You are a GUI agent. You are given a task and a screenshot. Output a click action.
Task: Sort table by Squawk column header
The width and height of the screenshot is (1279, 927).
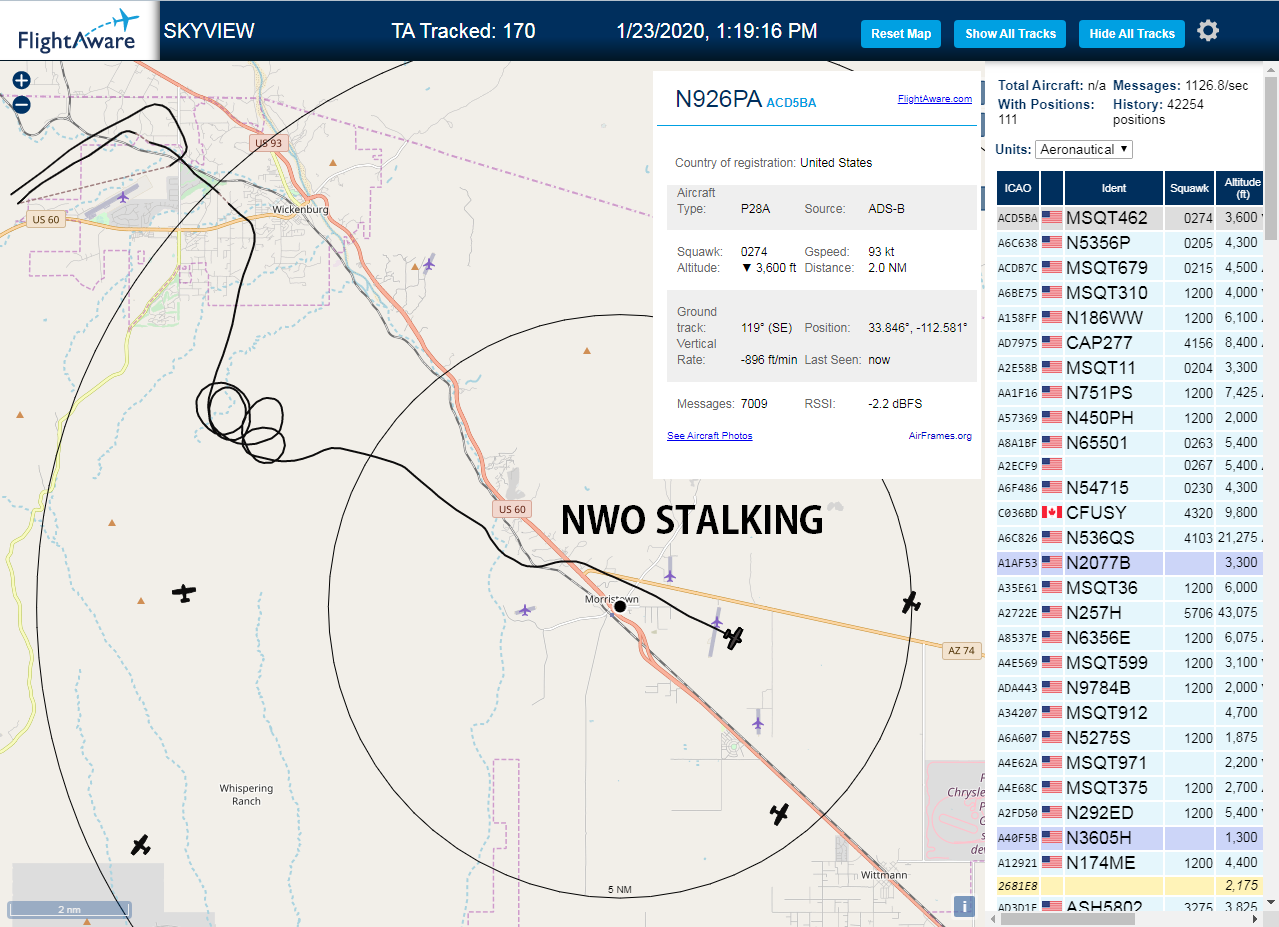point(1189,188)
